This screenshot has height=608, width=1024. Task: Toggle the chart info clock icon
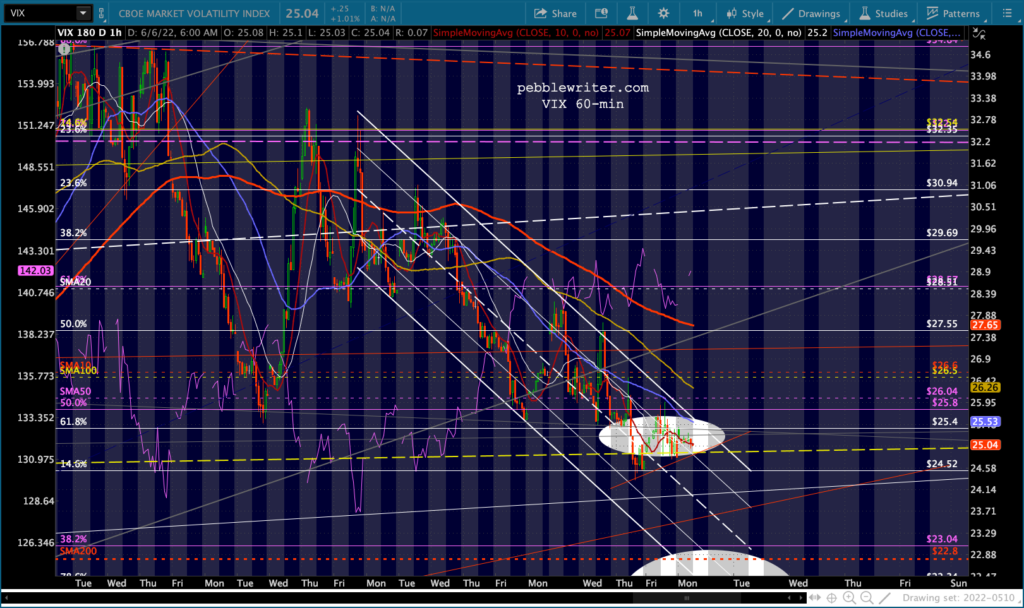point(601,13)
